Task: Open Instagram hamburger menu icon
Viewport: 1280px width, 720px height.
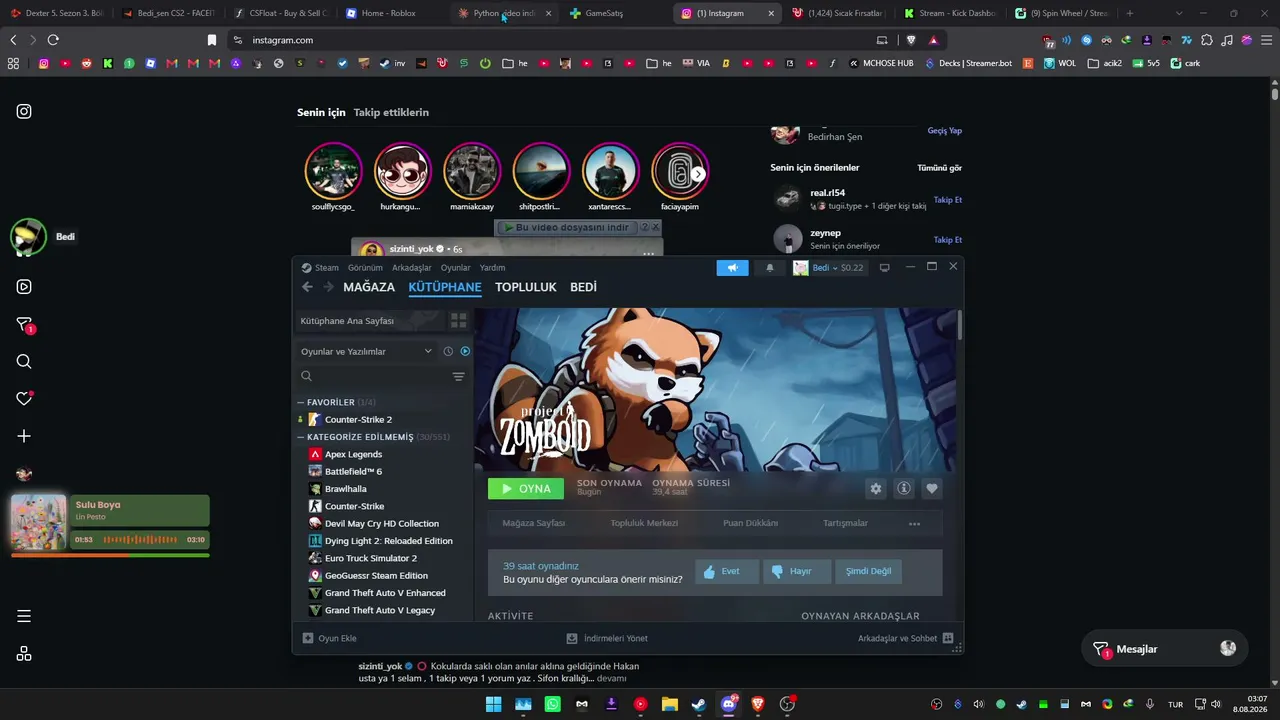Action: [x=24, y=616]
